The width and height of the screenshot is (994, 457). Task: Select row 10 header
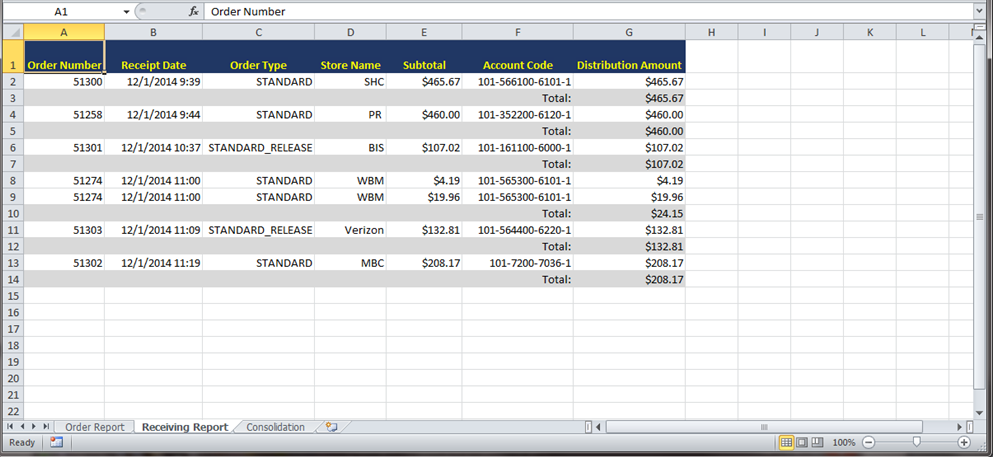click(x=12, y=213)
